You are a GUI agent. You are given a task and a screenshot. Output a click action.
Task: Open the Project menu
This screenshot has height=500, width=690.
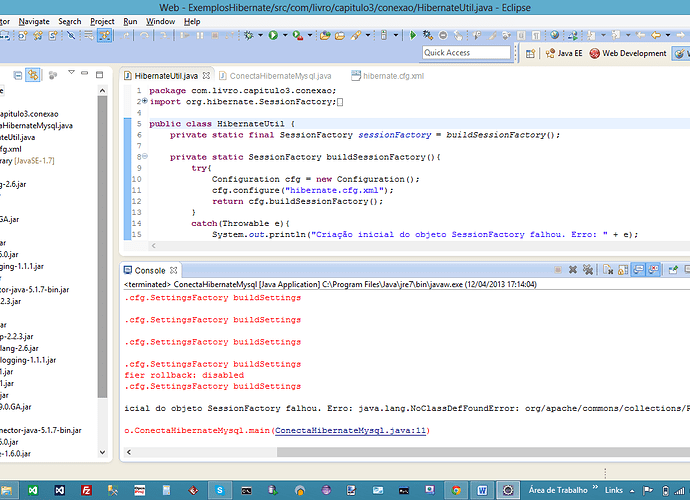point(102,20)
